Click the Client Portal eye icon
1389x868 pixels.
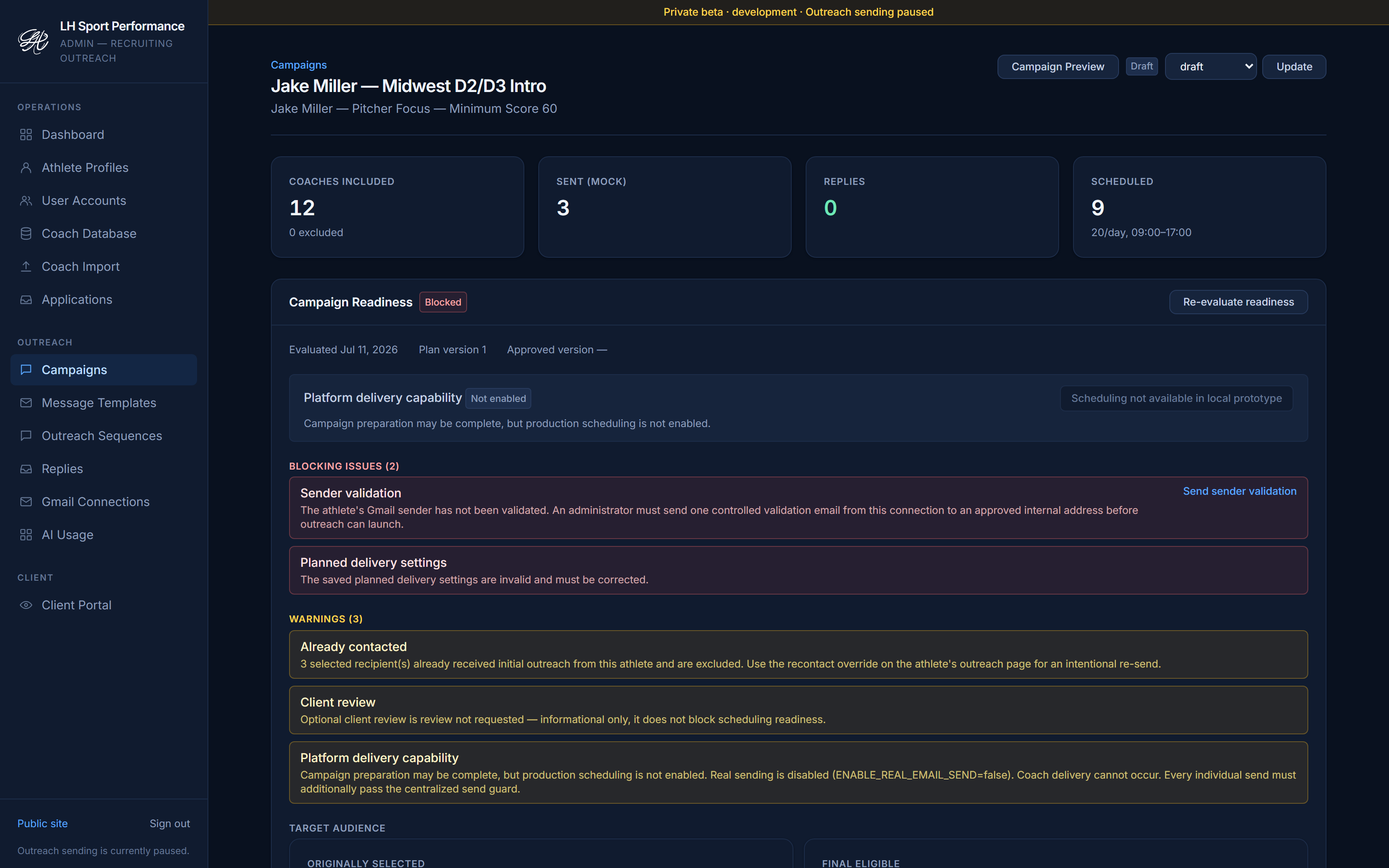pos(26,605)
